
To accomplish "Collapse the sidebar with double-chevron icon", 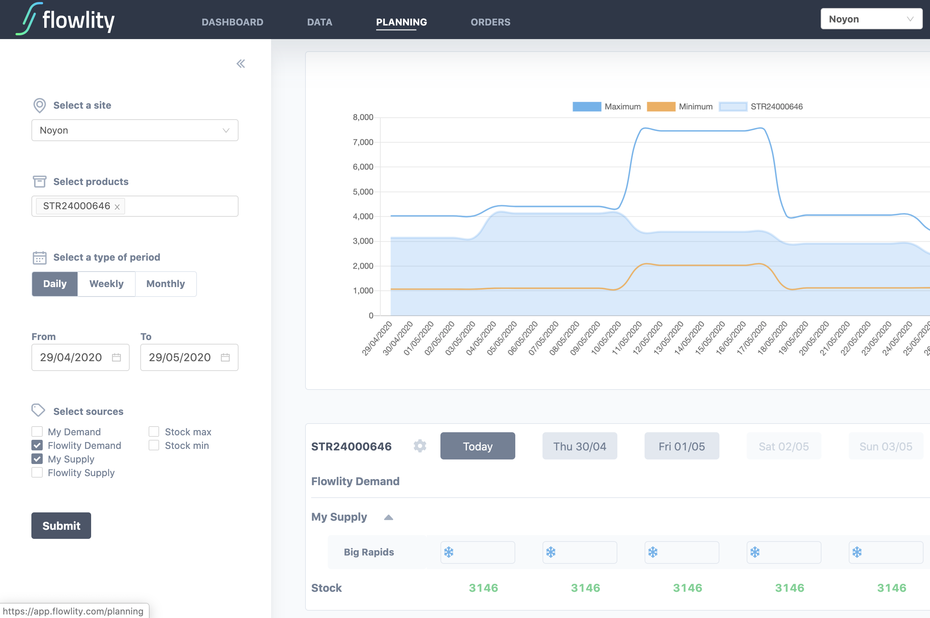I will 241,63.
